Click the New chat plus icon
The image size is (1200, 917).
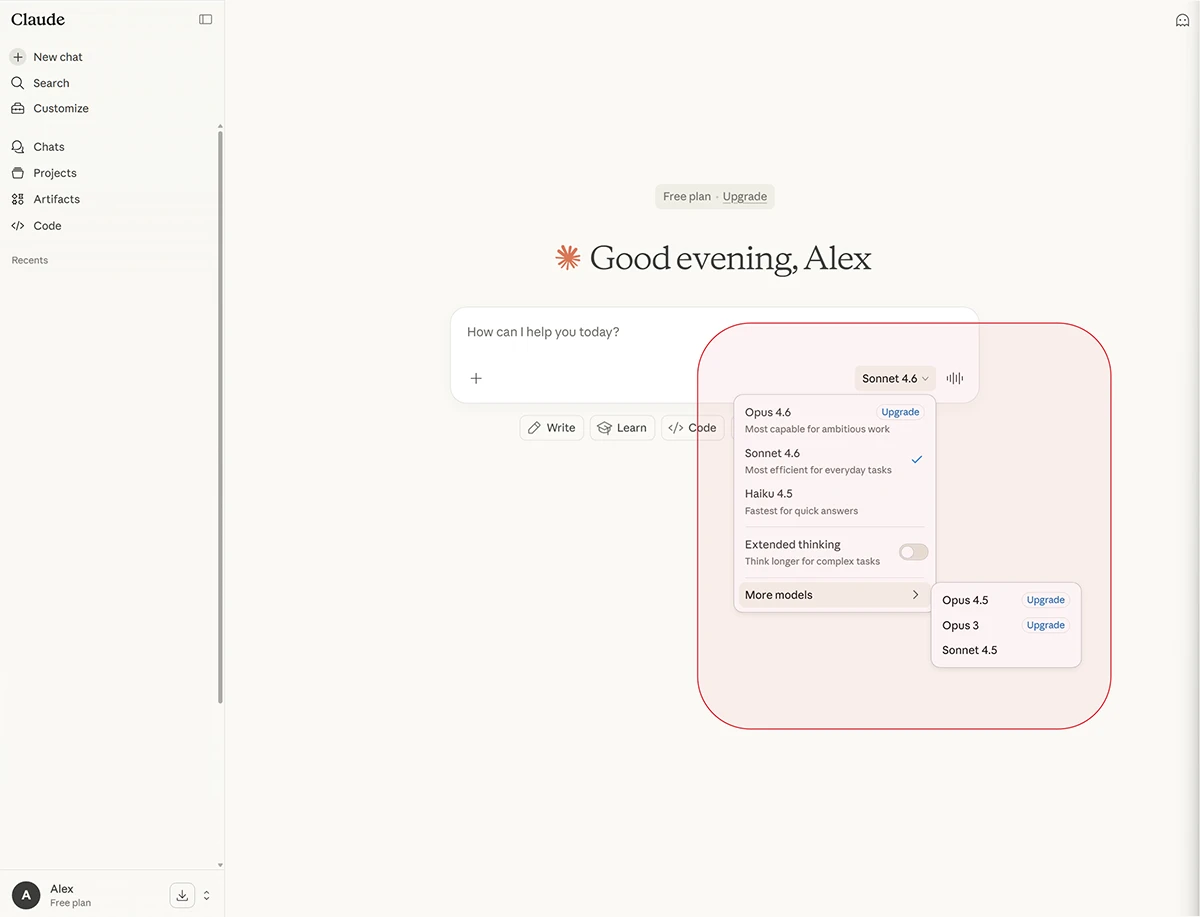[18, 57]
